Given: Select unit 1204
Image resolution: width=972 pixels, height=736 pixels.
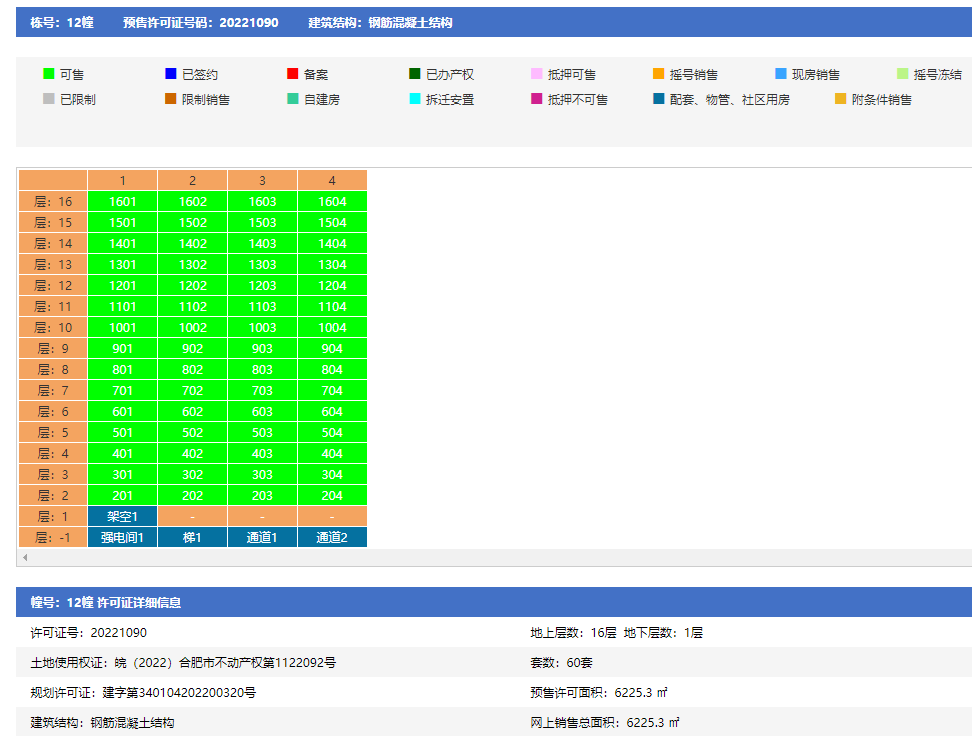Looking at the screenshot, I should [x=332, y=286].
